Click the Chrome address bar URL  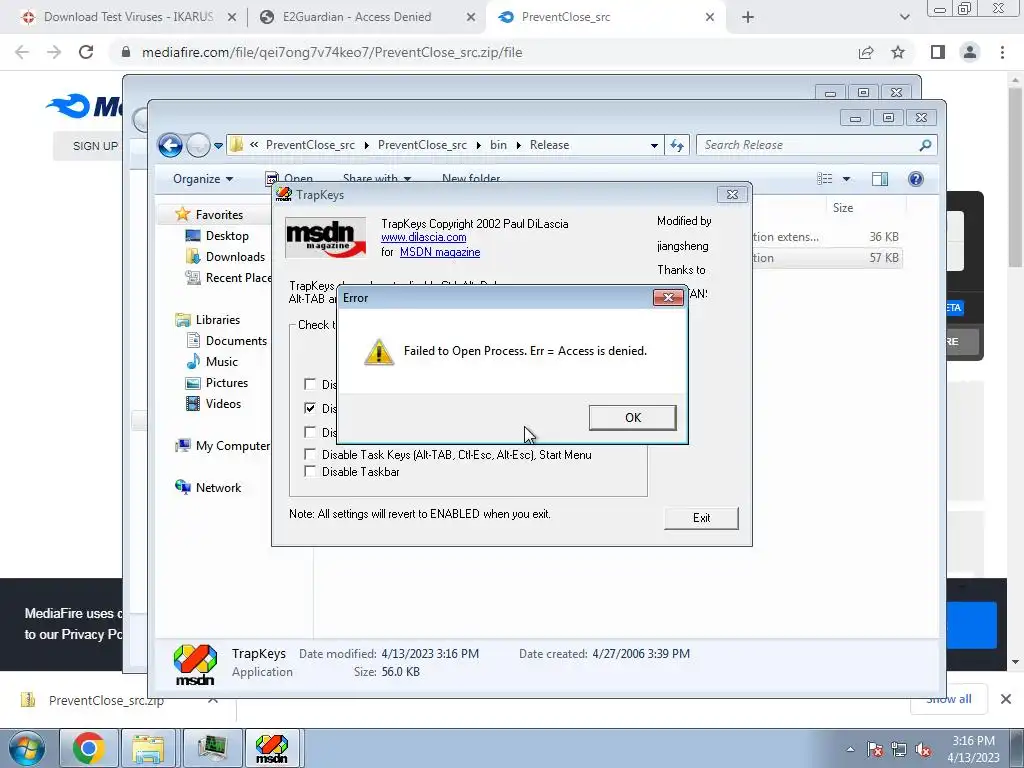pos(332,52)
